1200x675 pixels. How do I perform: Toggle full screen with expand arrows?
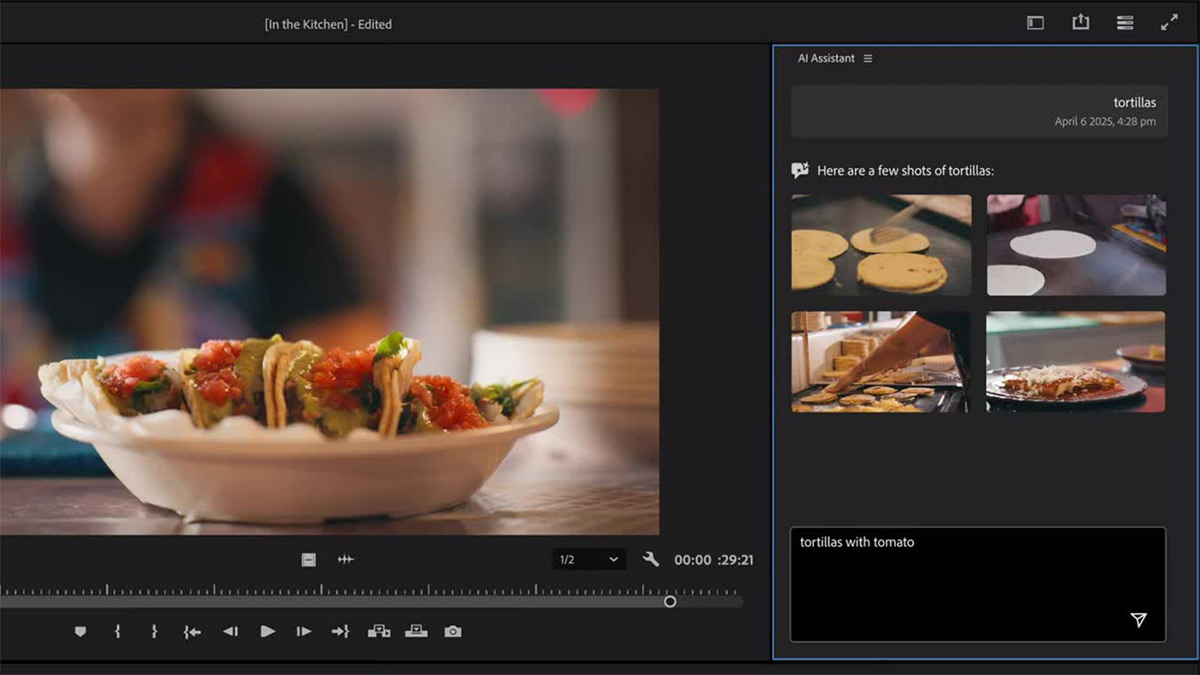[1169, 22]
